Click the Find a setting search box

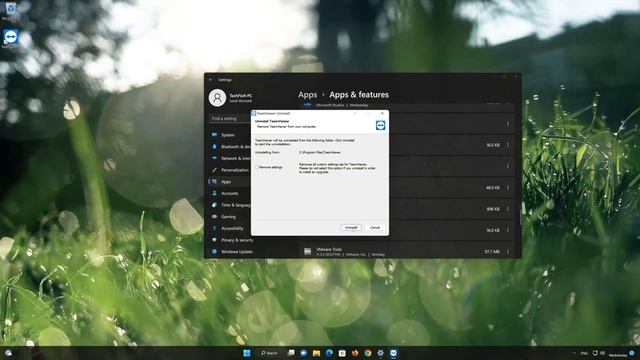(230, 118)
